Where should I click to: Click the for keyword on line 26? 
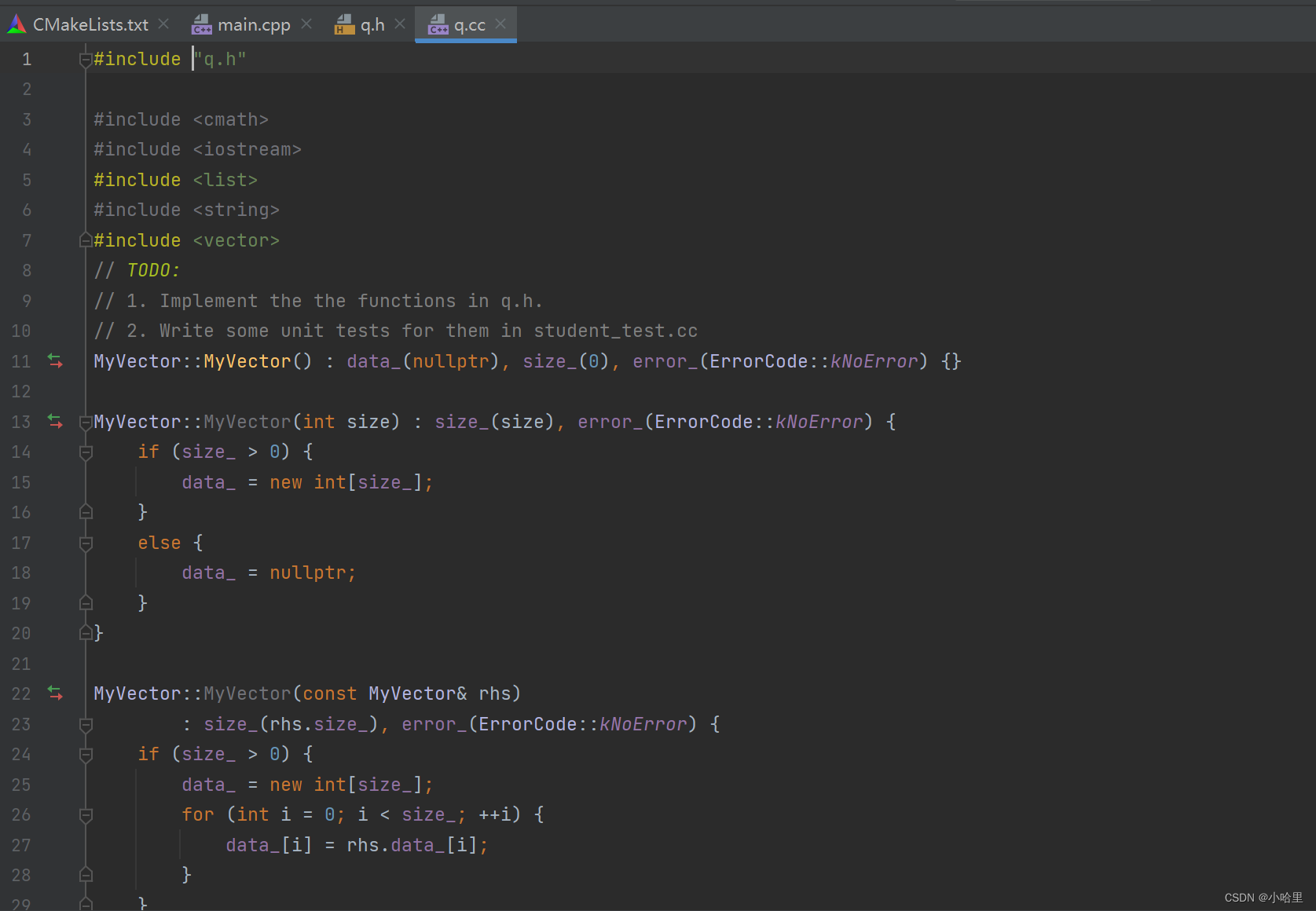pyautogui.click(x=198, y=814)
